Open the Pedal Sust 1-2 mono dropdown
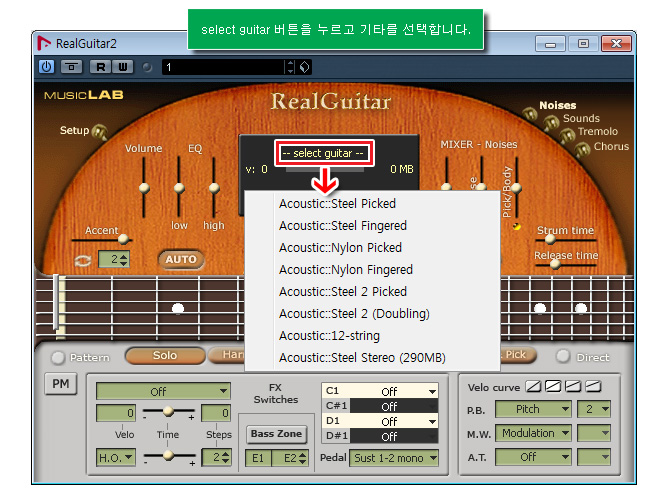The height and width of the screenshot is (489, 670). 394,458
